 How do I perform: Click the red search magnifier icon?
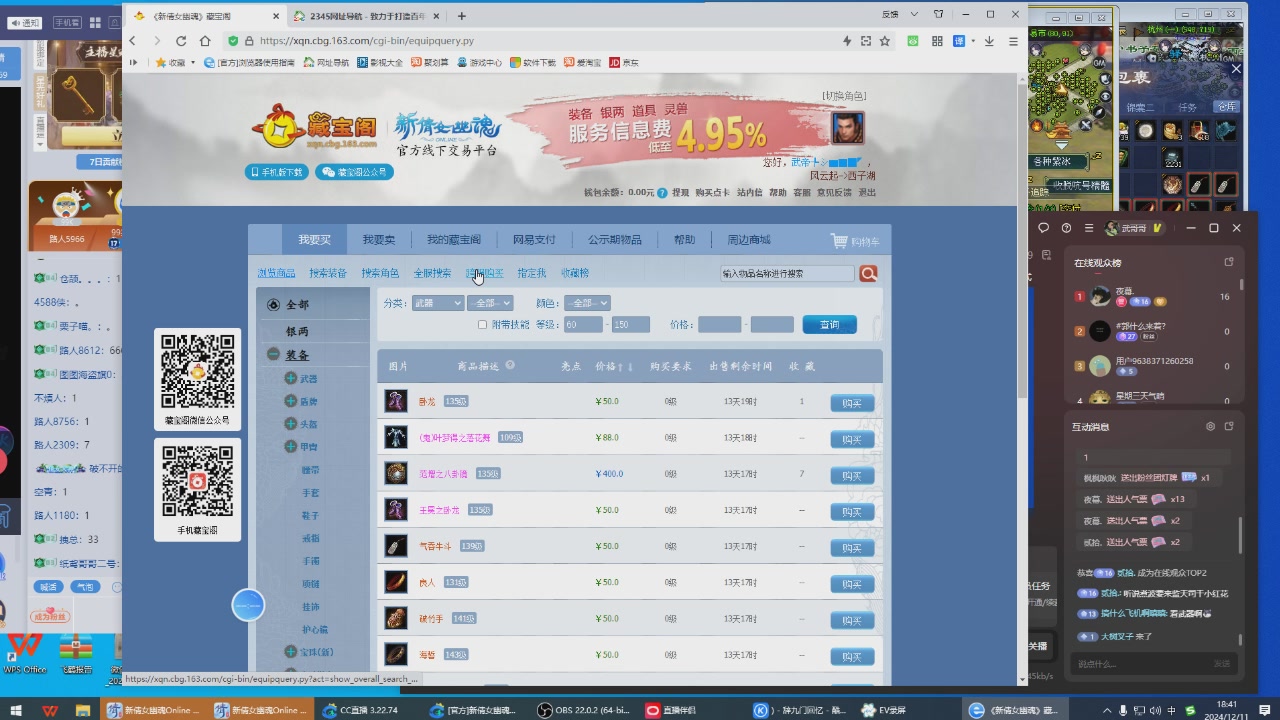pyautogui.click(x=868, y=273)
